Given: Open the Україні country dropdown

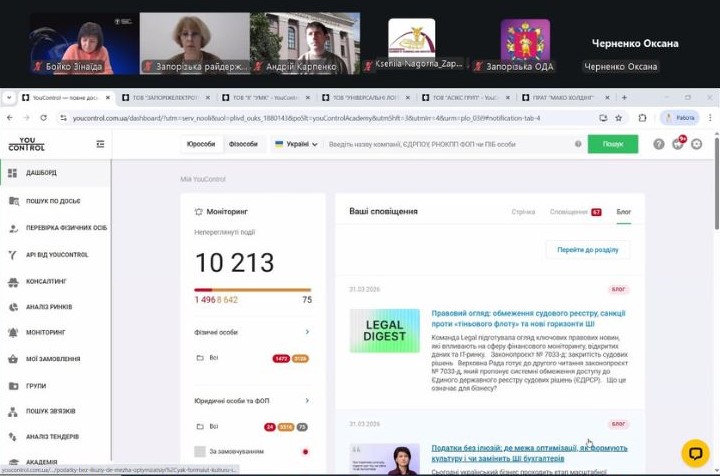Looking at the screenshot, I should click(296, 144).
